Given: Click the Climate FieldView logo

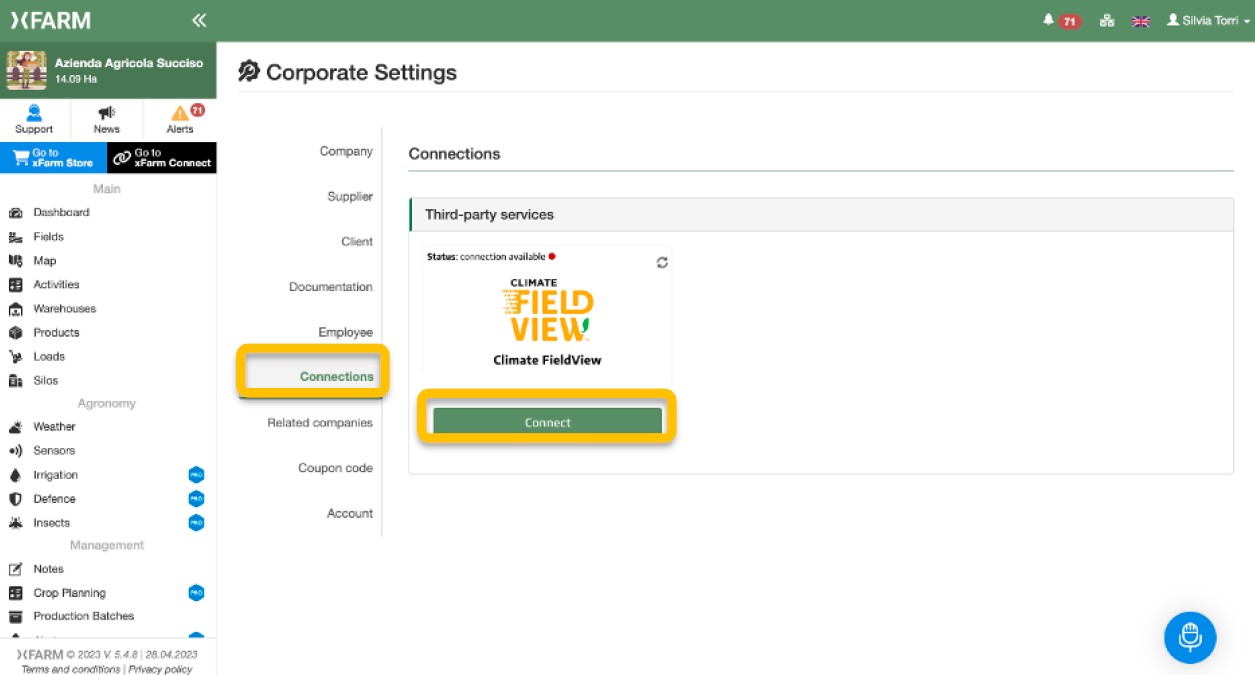Looking at the screenshot, I should point(546,311).
